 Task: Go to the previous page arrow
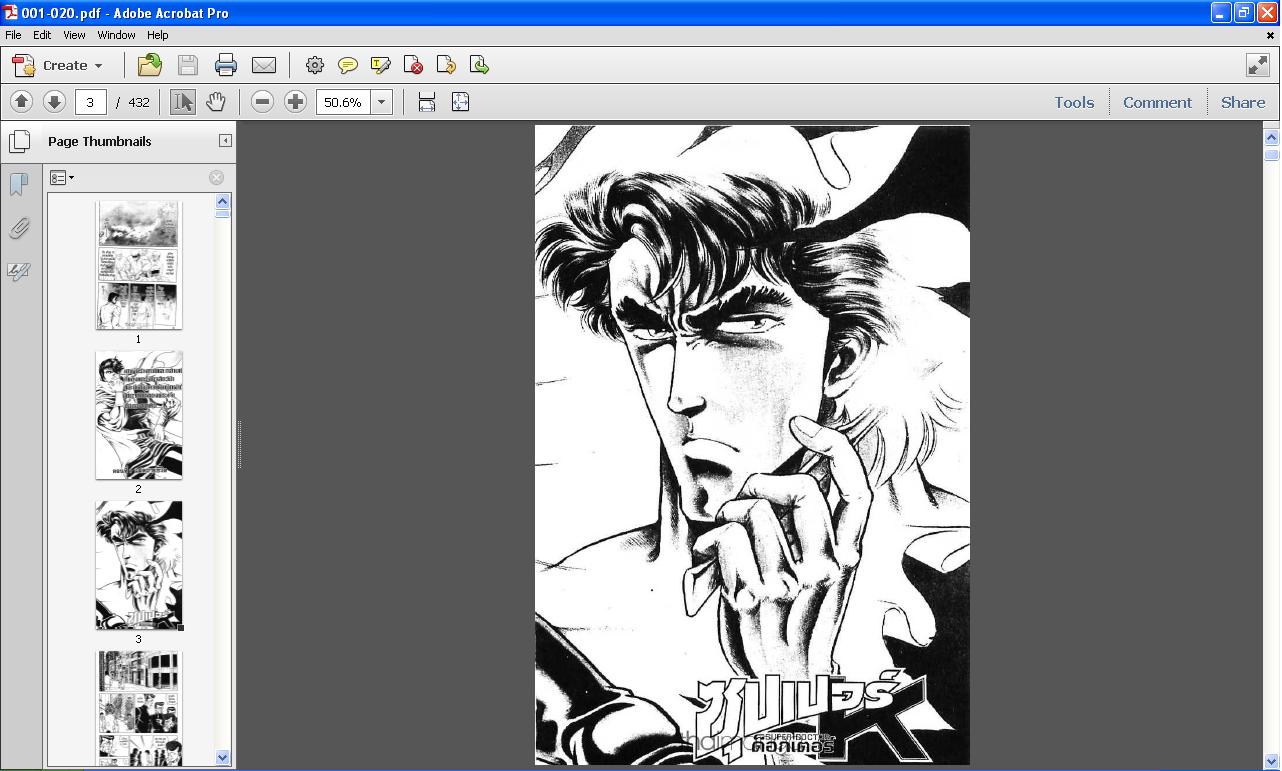pyautogui.click(x=21, y=102)
